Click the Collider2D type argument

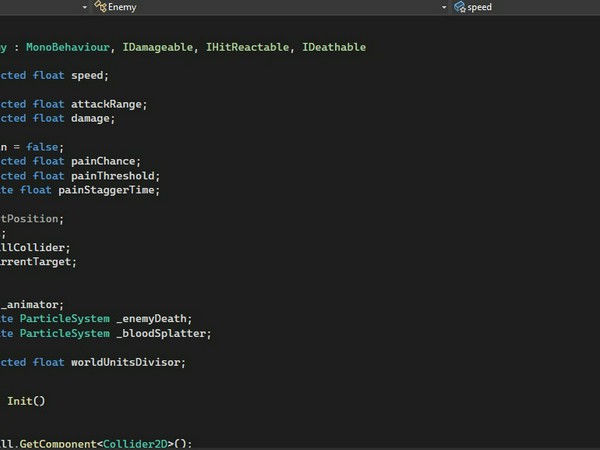coord(135,444)
